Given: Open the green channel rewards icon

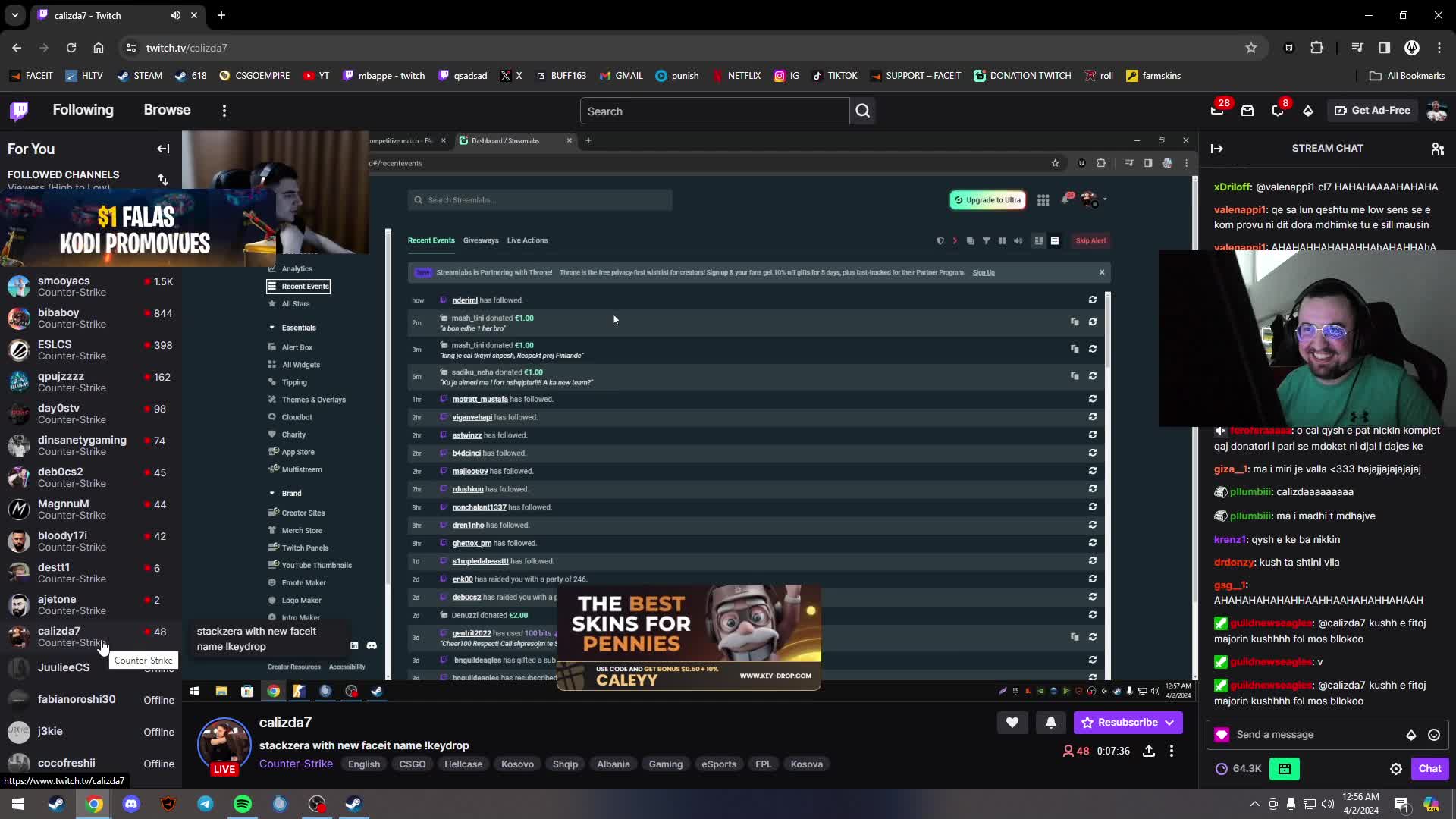Looking at the screenshot, I should pos(1284,769).
